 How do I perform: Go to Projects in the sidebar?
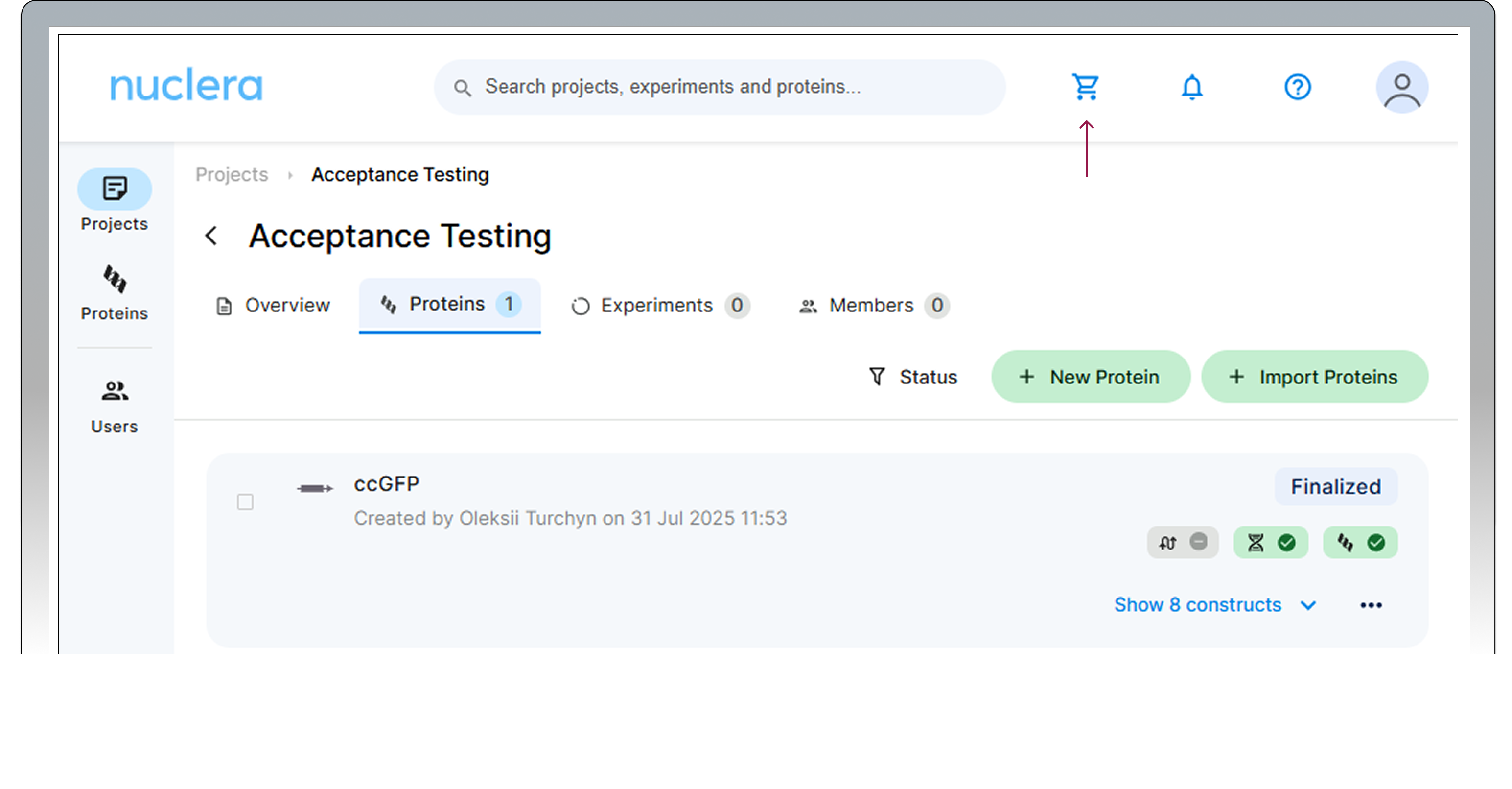click(x=115, y=201)
